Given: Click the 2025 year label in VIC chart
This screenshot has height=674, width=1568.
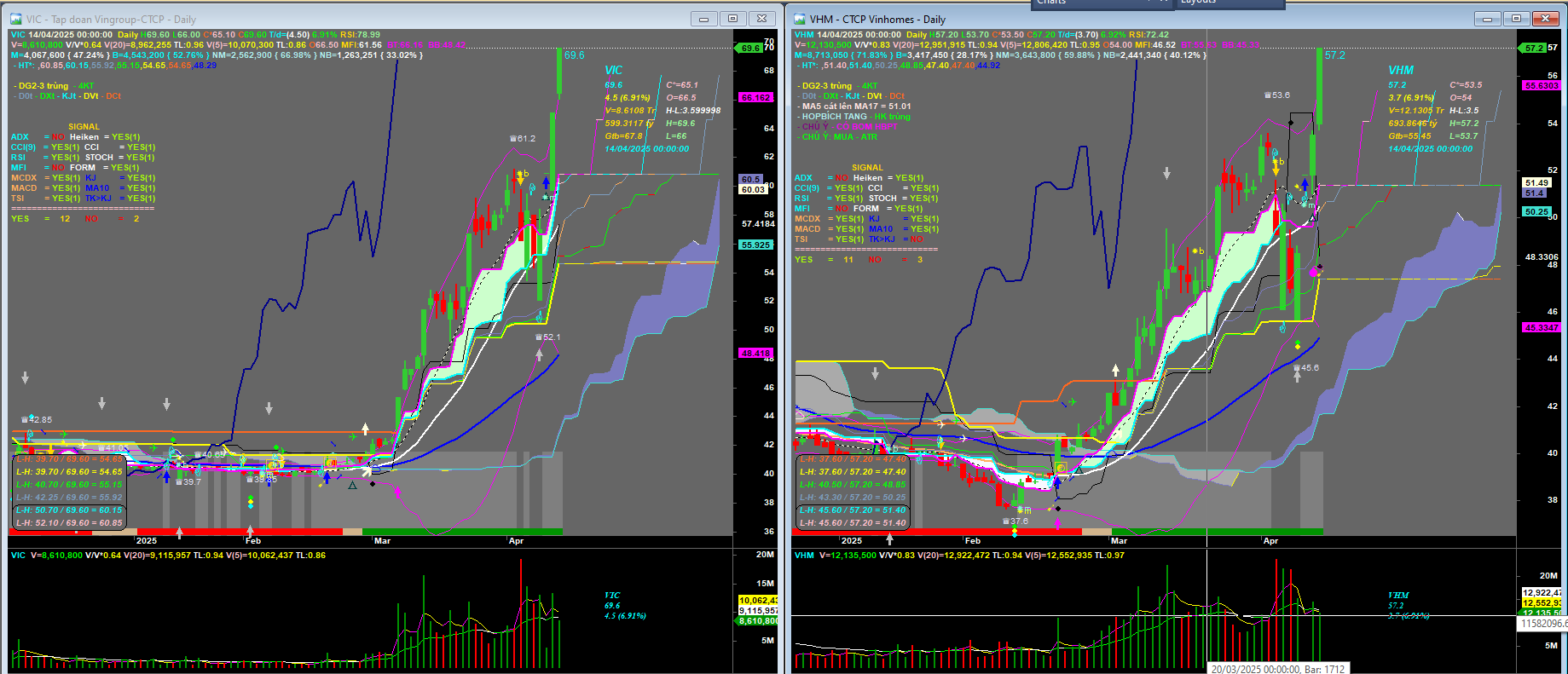Looking at the screenshot, I should click(x=147, y=541).
